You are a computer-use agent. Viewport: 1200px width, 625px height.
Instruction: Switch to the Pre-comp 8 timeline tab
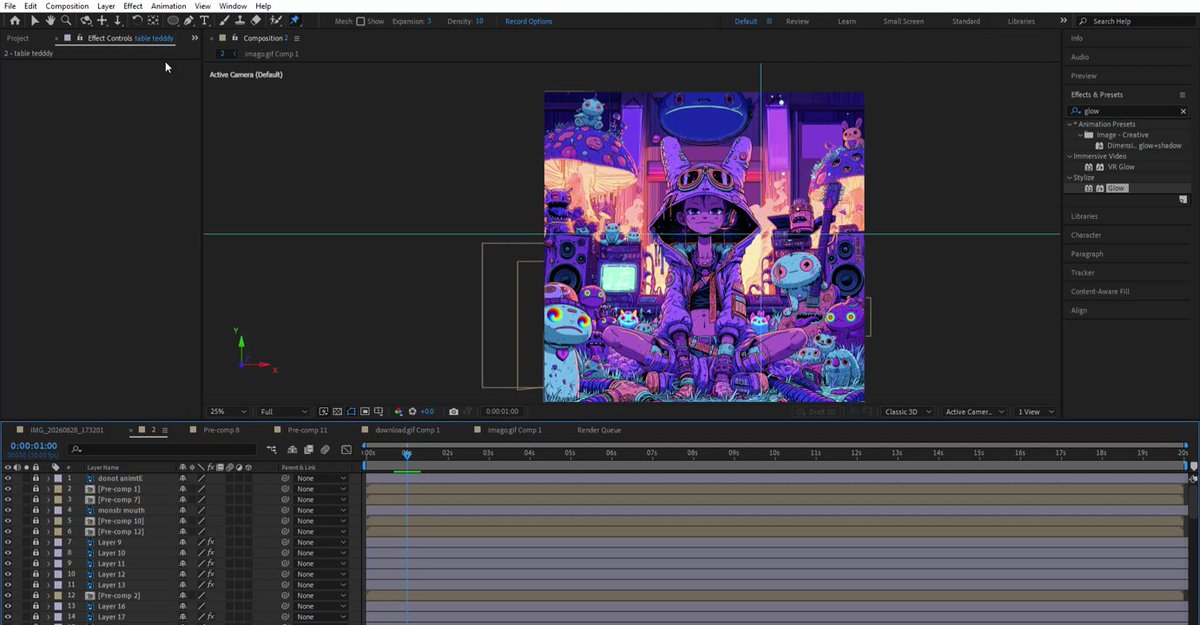coord(221,429)
